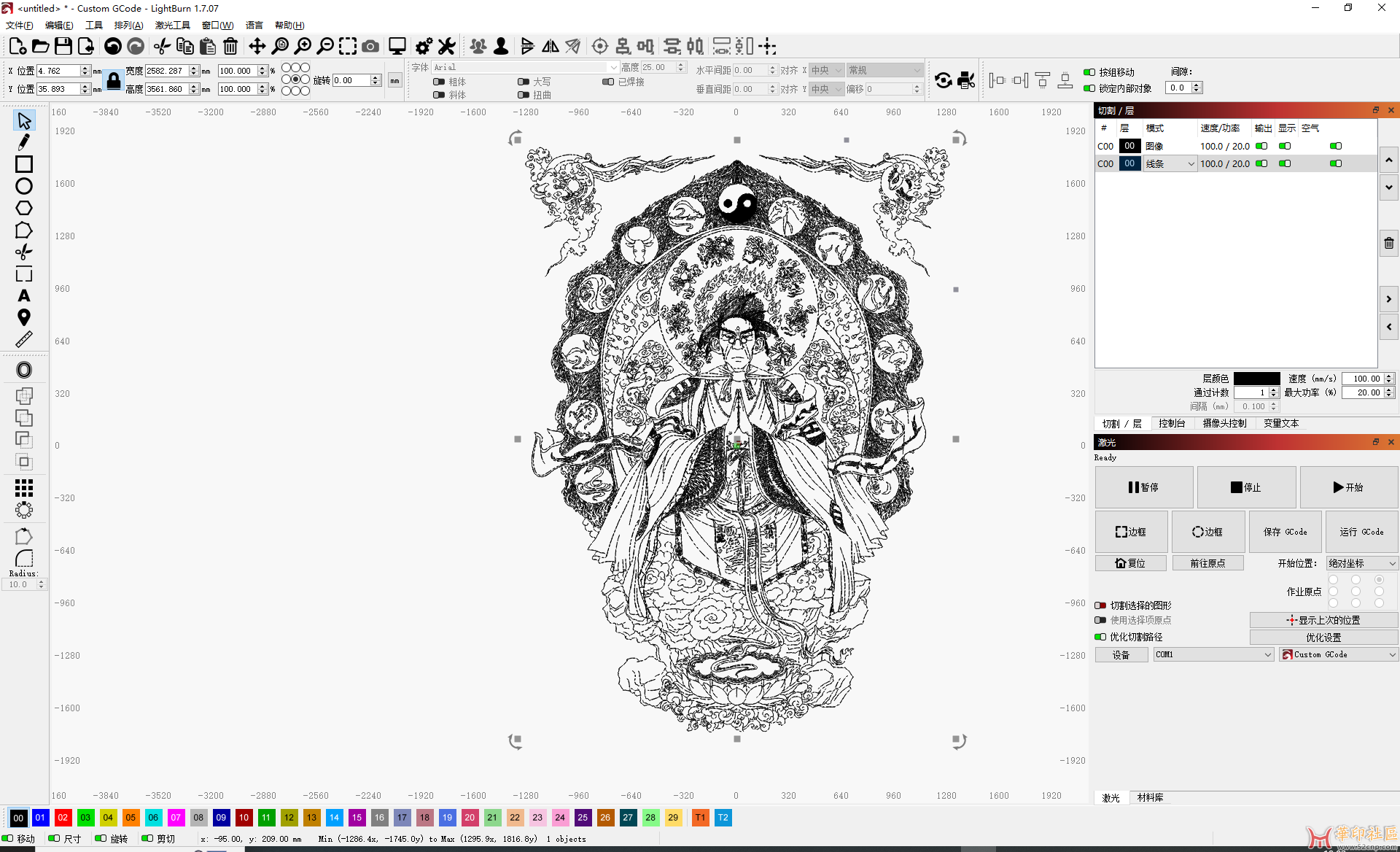Choose the Draw Lines pencil tool
This screenshot has width=1400, height=852.
pos(24,142)
